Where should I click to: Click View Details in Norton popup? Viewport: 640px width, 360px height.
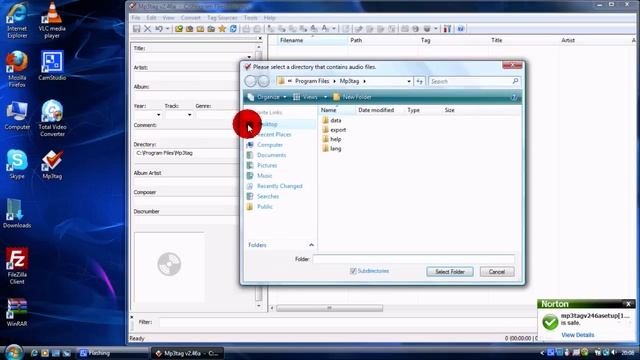point(578,335)
